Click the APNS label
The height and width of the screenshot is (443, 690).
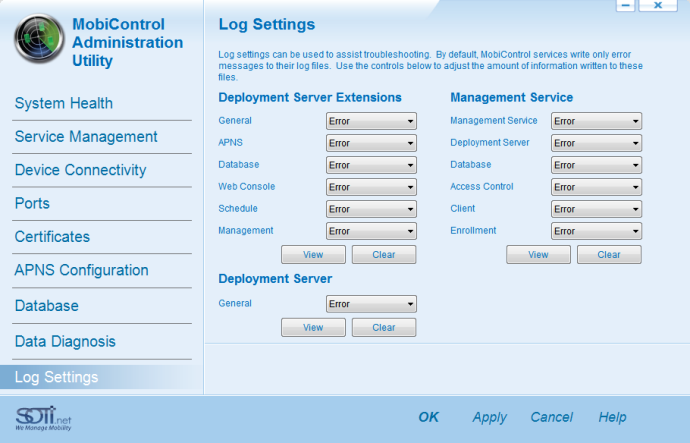pyautogui.click(x=230, y=143)
